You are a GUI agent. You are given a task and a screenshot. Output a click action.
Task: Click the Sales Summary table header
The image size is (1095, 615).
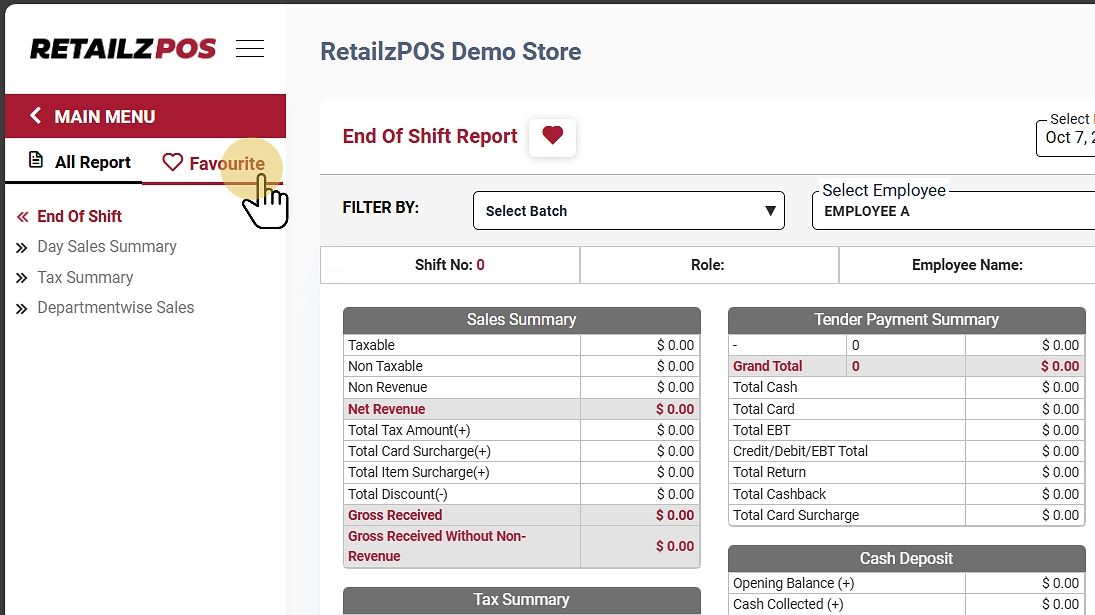(x=521, y=320)
